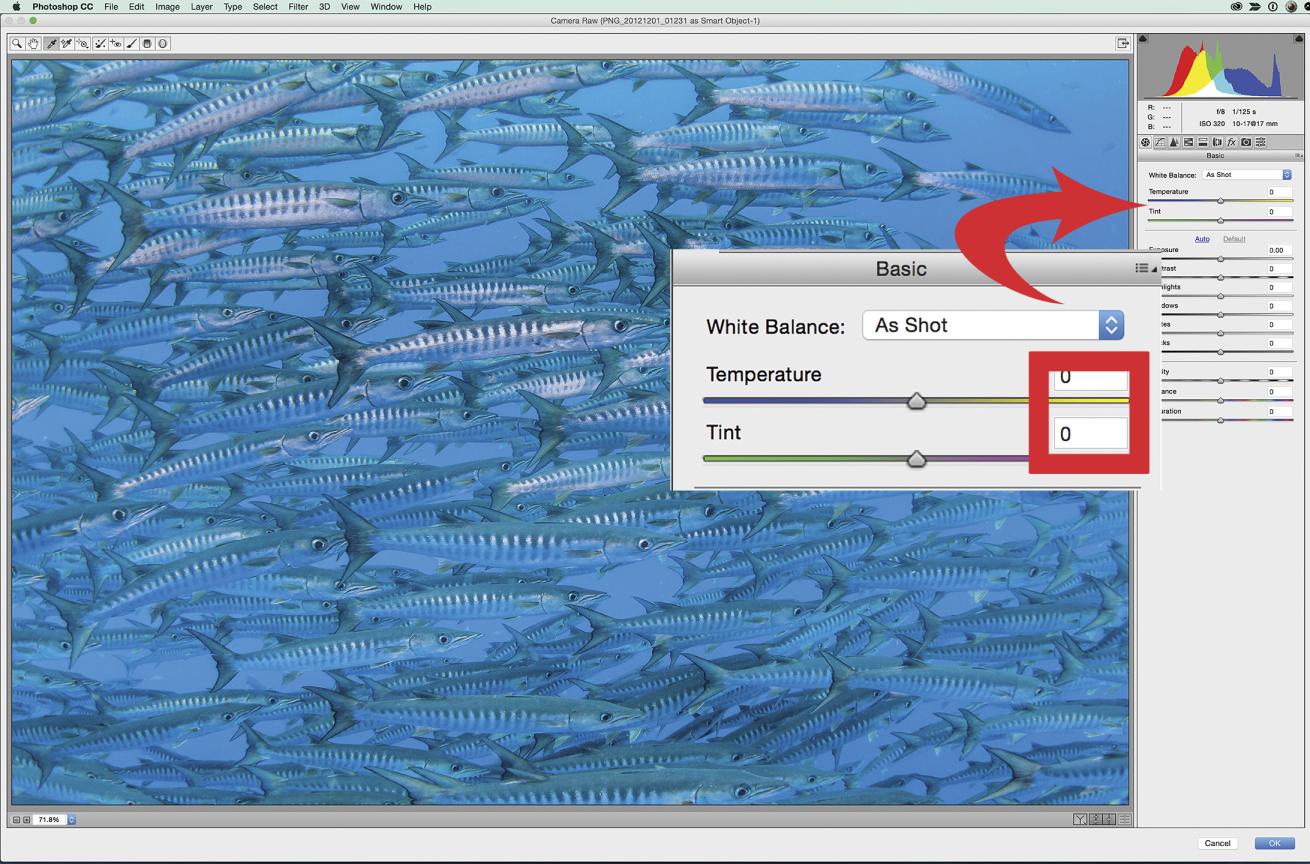Open the zoom level dropdown

point(71,820)
